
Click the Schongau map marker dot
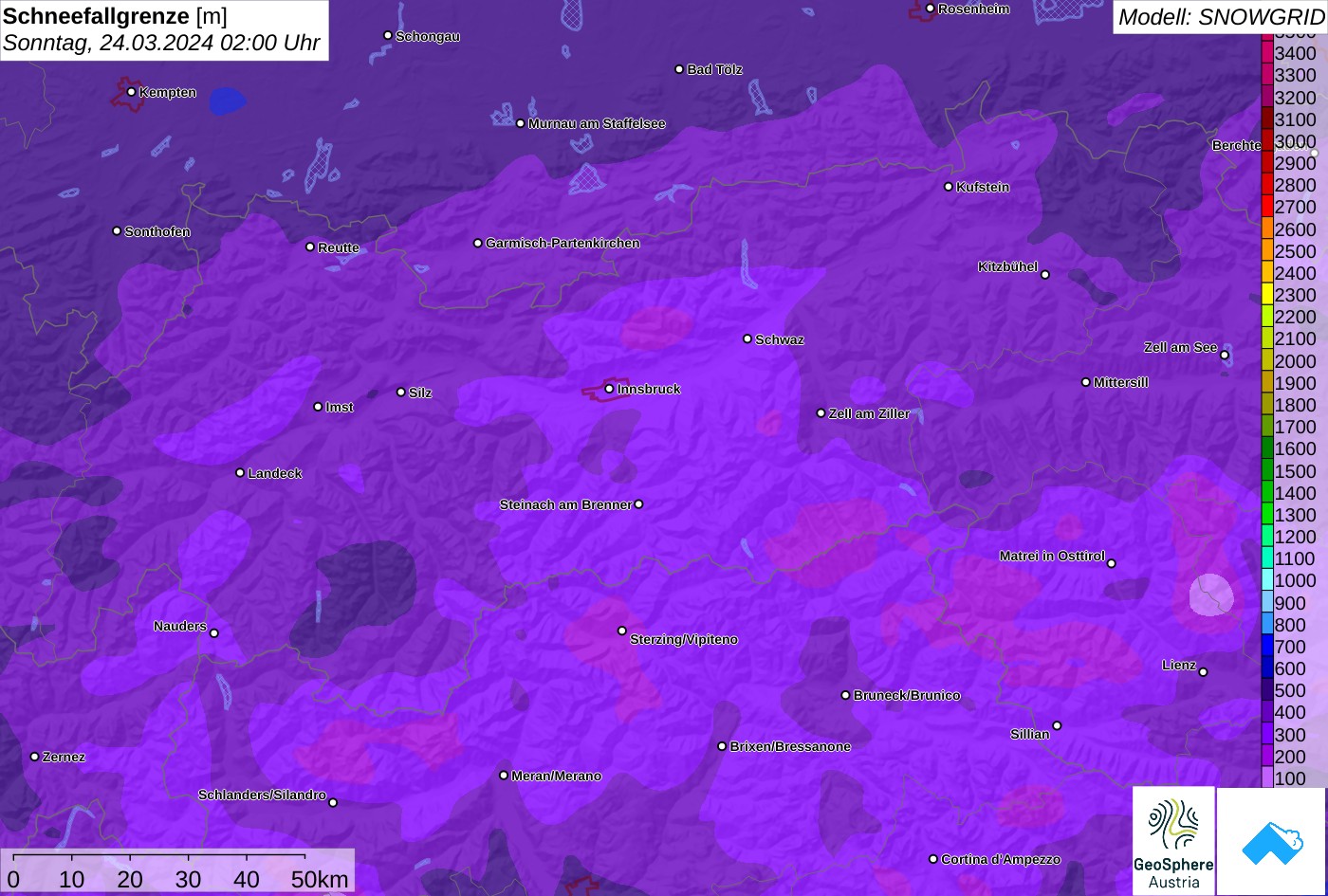[387, 35]
